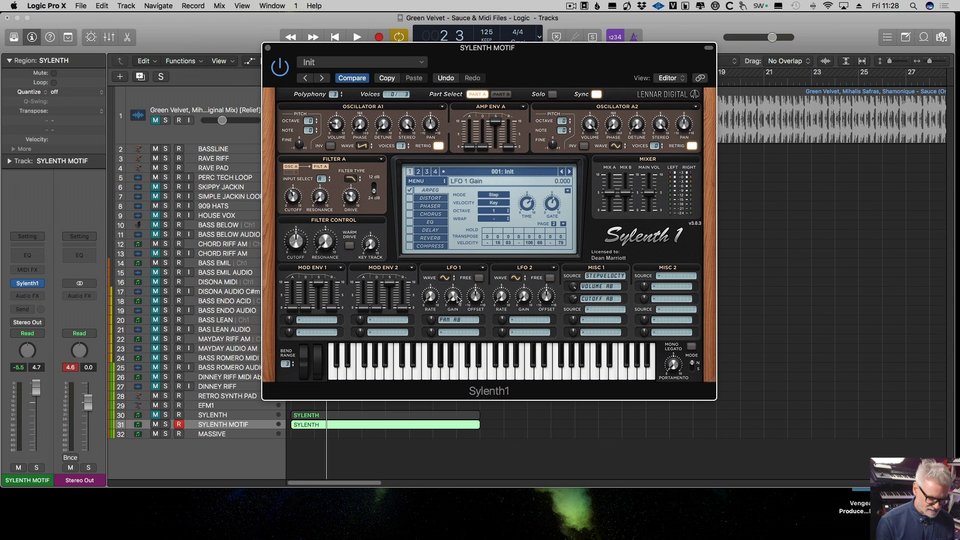Open the Init preset dropdown

(362, 62)
